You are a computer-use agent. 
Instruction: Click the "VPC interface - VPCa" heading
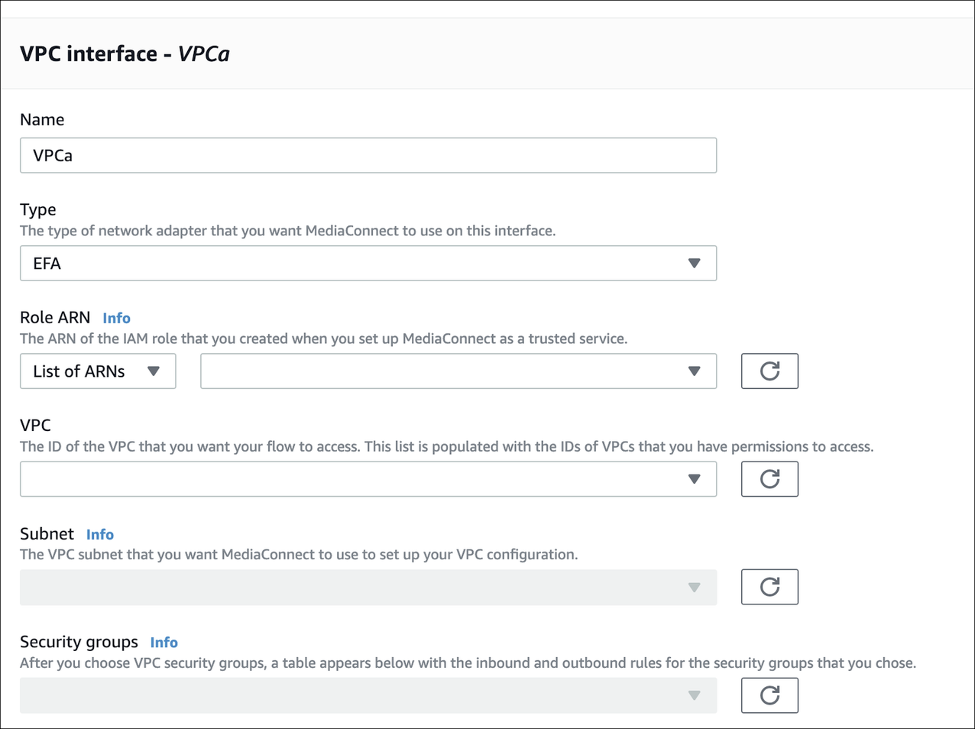pyautogui.click(x=125, y=53)
